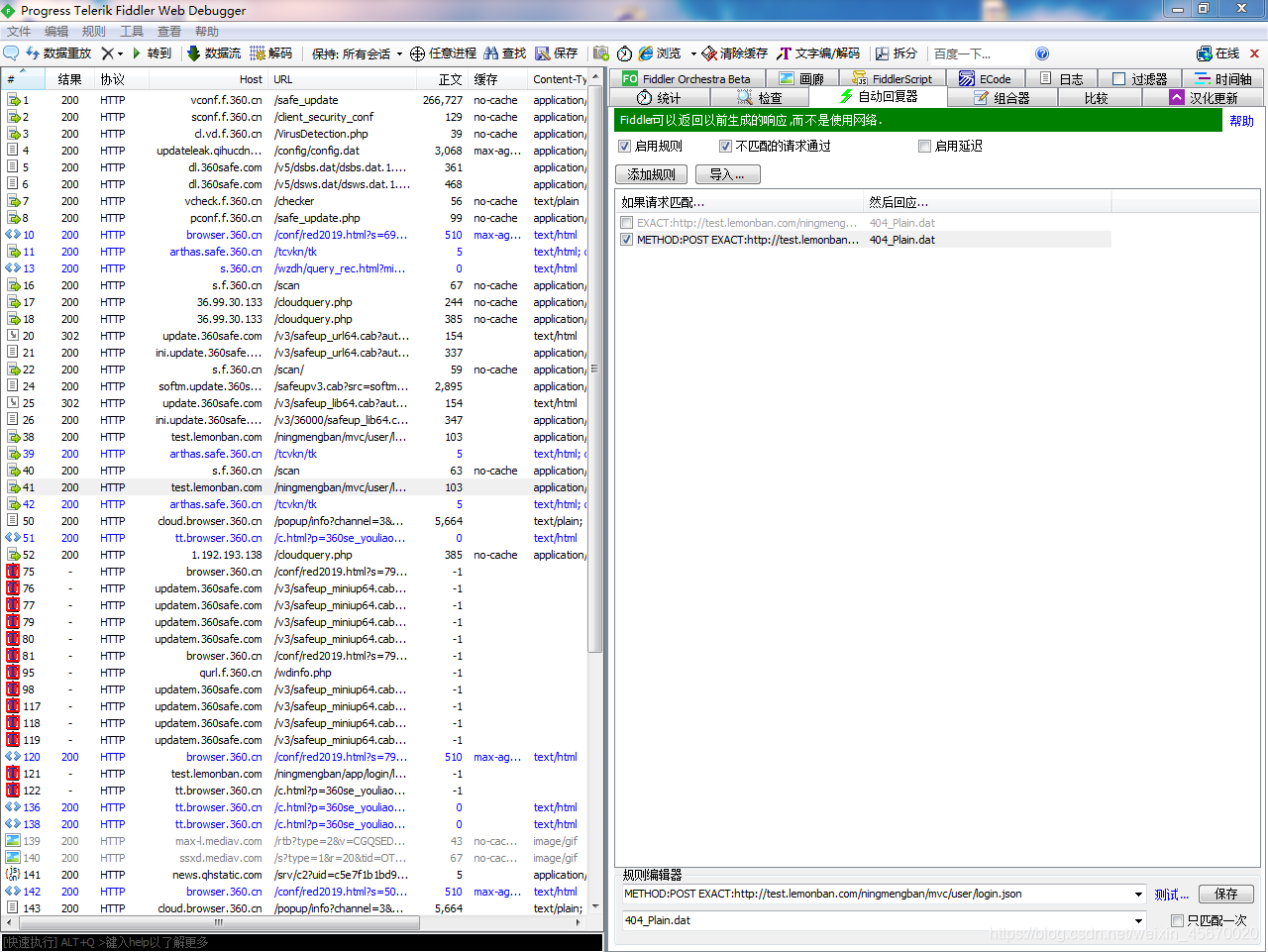Select session 1 vconf.f.360.cn row
The height and width of the screenshot is (952, 1268).
pos(295,100)
